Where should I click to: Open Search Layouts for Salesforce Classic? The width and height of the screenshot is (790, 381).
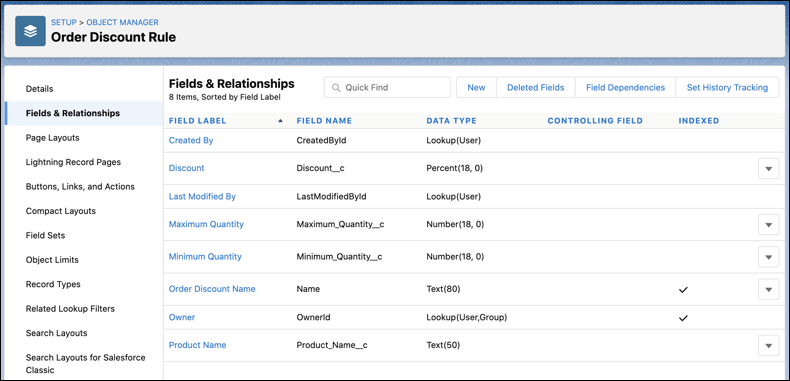[86, 363]
